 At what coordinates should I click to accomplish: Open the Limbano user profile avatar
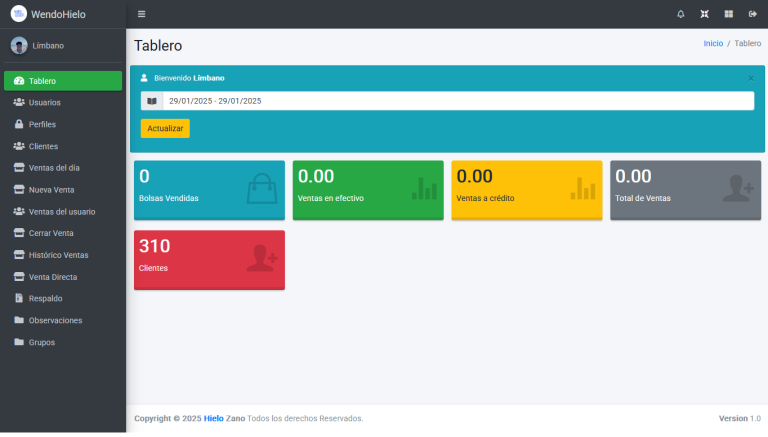click(19, 46)
